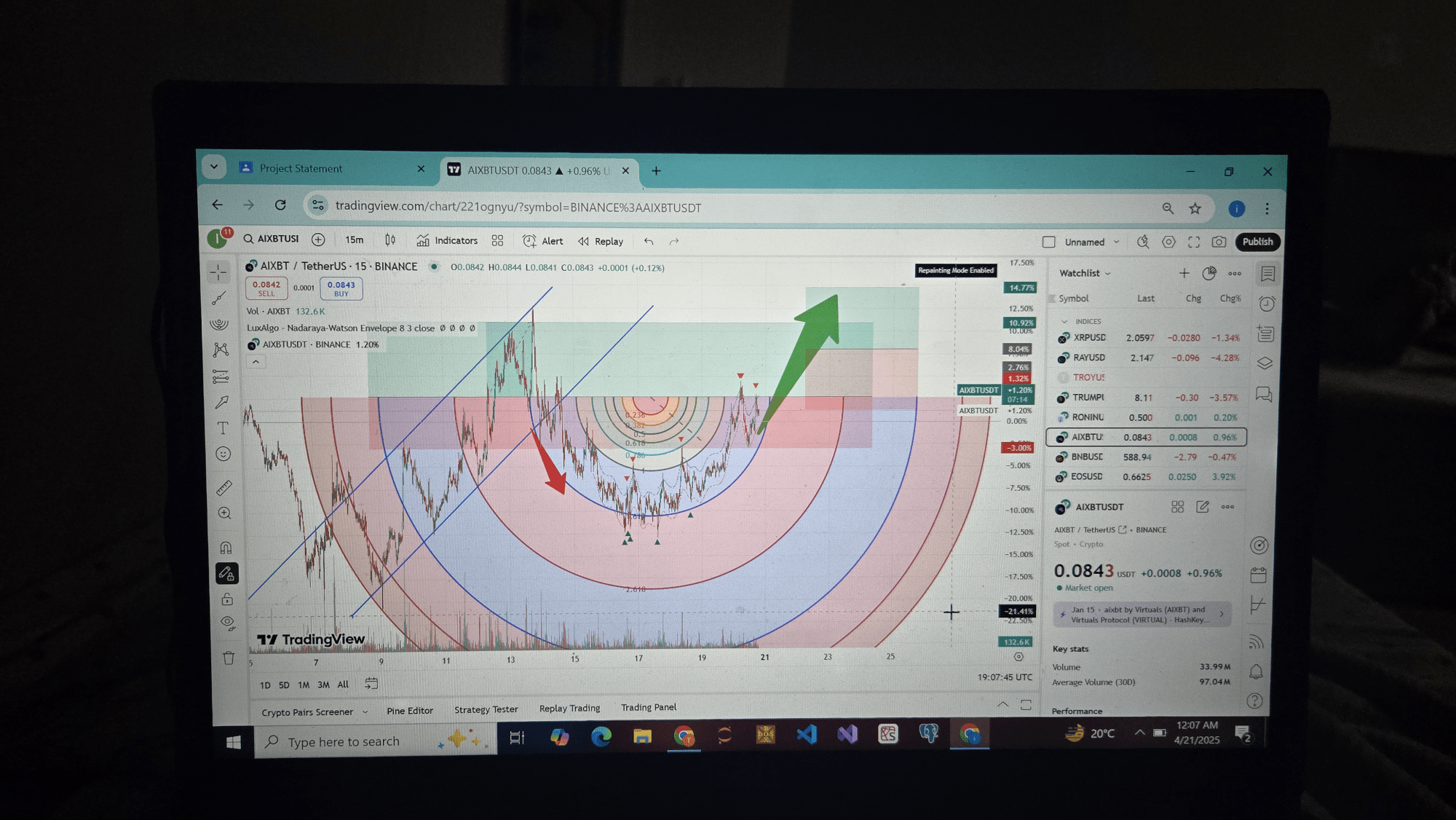Image resolution: width=1456 pixels, height=820 pixels.
Task: Open chart candlestick style selector
Action: click(x=390, y=240)
